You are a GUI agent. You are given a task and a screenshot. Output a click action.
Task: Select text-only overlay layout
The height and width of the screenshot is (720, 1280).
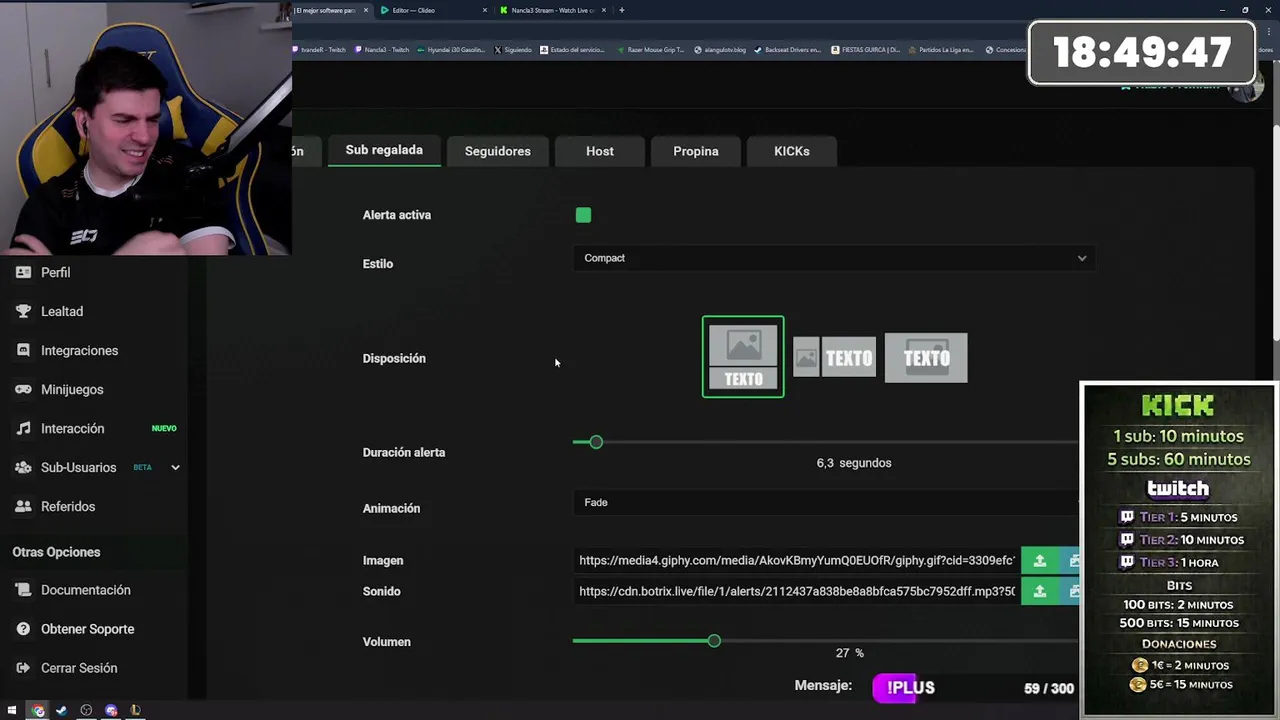point(926,357)
